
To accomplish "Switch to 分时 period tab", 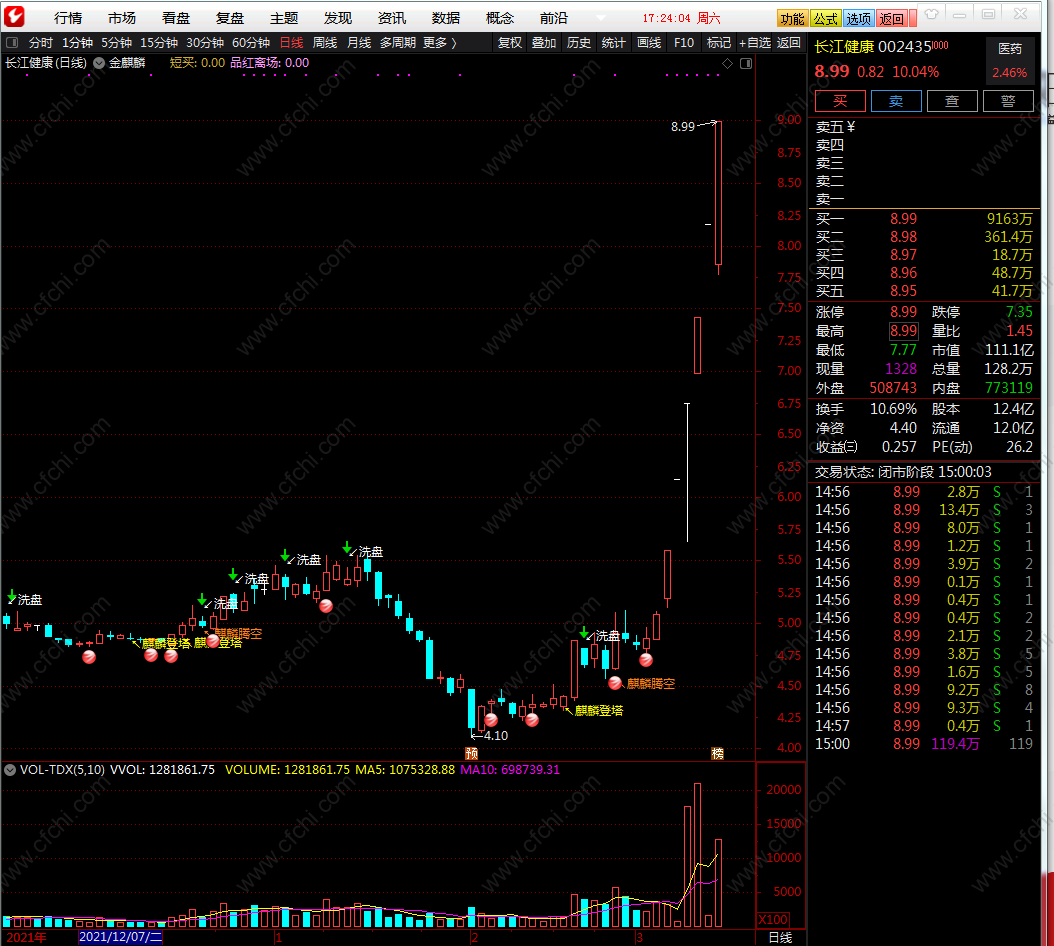I will (x=40, y=43).
